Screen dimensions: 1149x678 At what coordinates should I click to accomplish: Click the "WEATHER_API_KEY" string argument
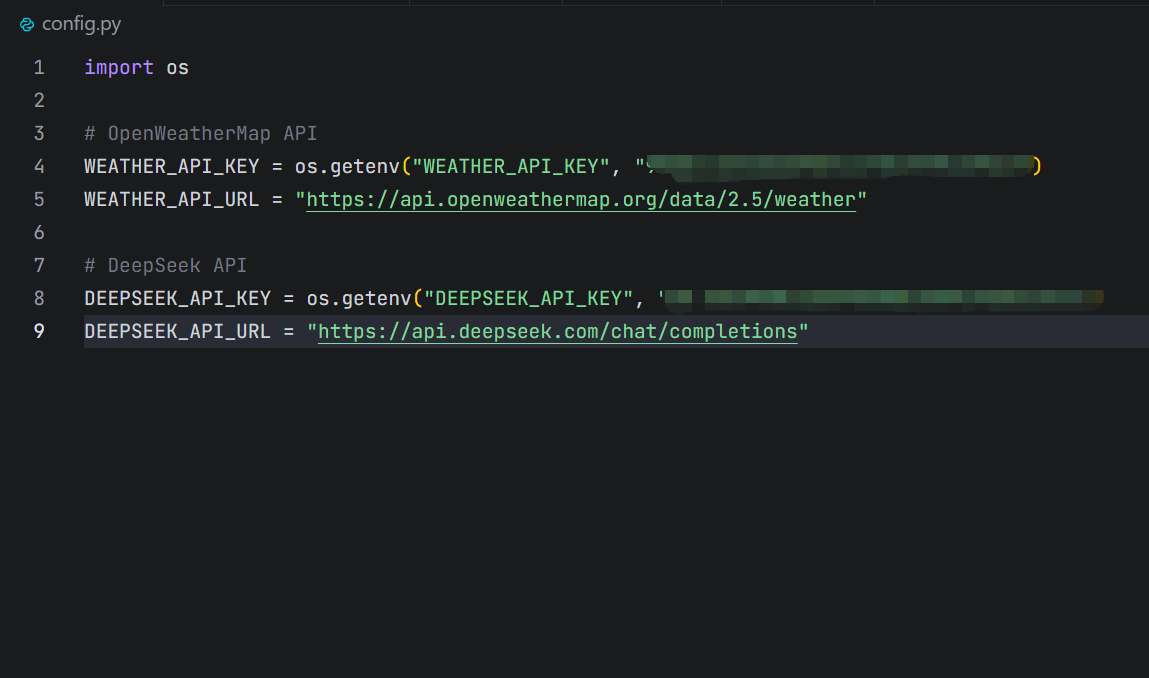coord(511,166)
